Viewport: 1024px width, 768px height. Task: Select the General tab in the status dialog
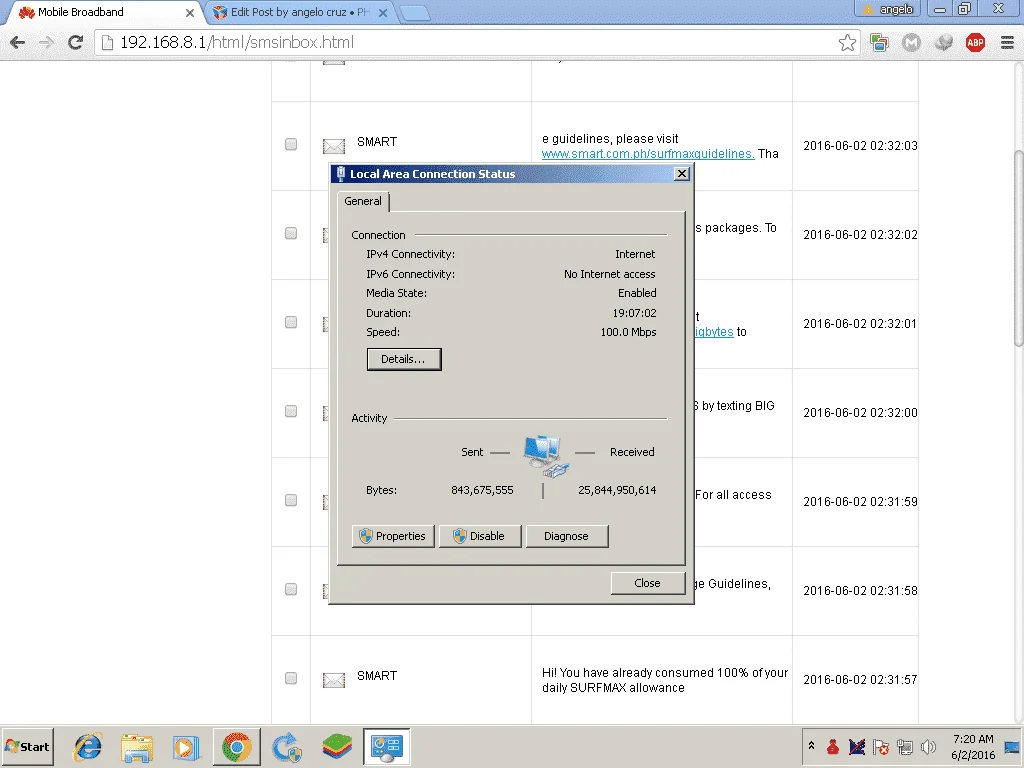(x=363, y=201)
